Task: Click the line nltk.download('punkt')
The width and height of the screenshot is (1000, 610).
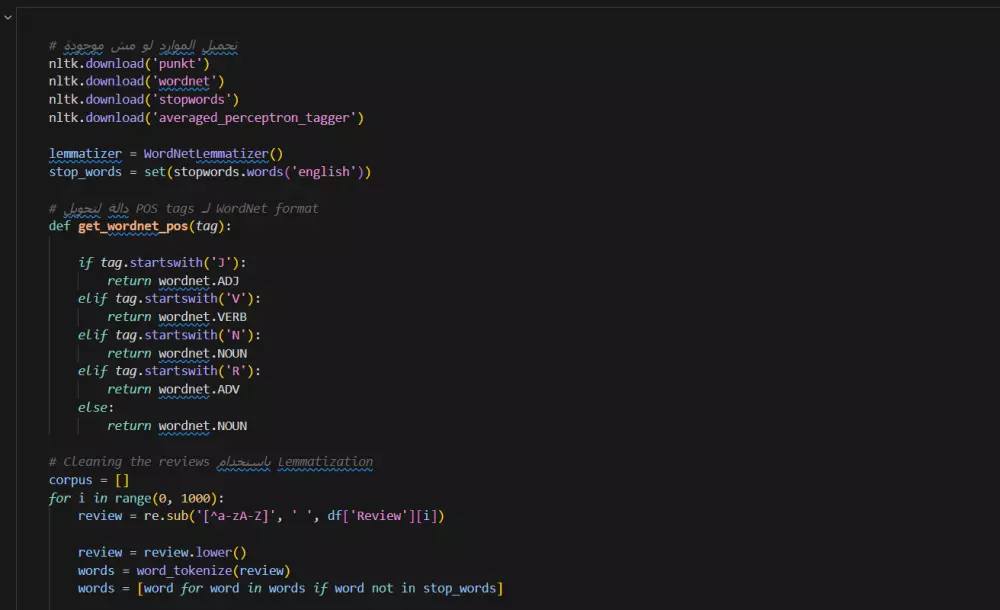Action: point(129,63)
